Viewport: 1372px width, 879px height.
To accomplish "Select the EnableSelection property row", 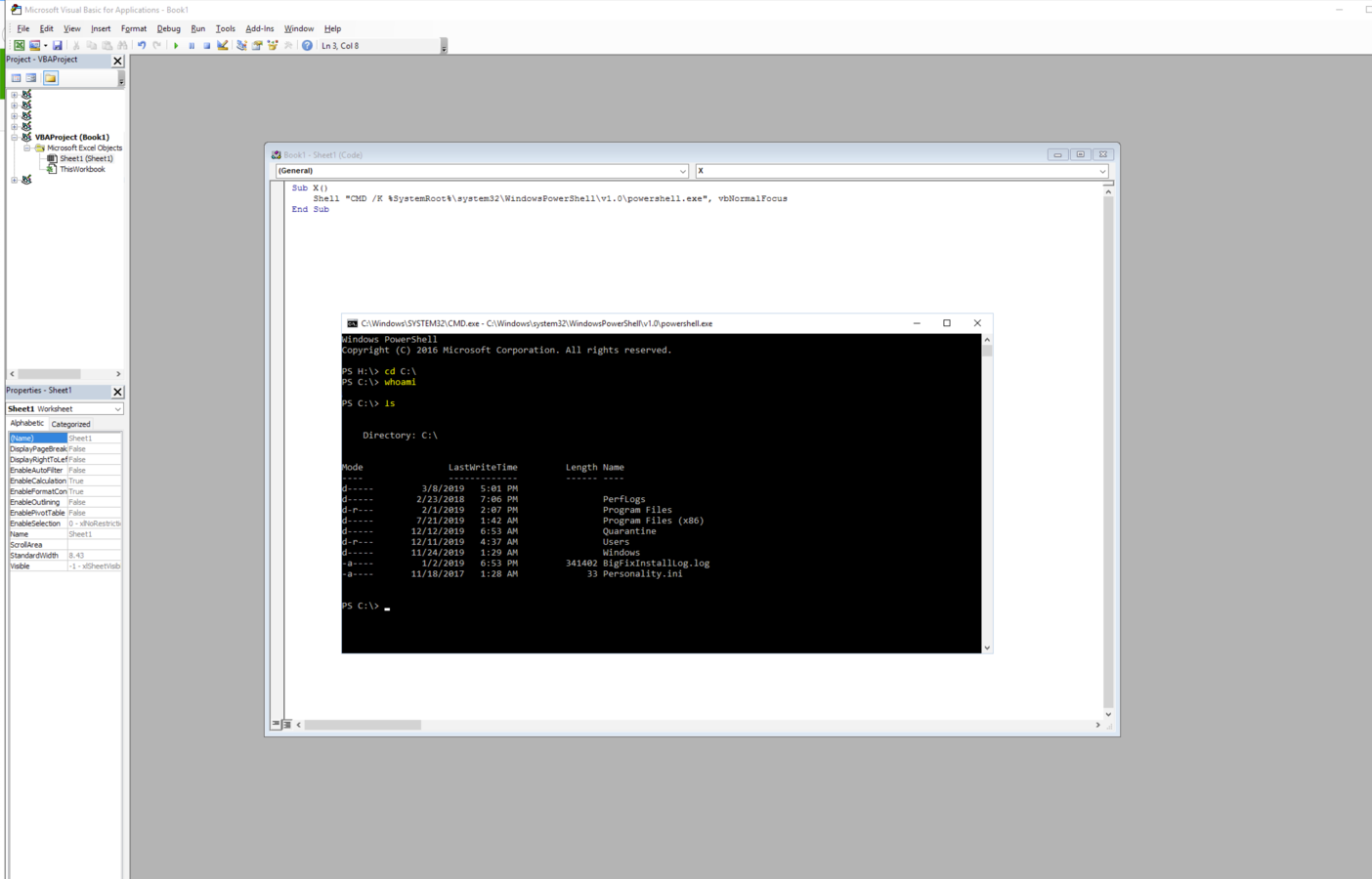I will pyautogui.click(x=65, y=523).
